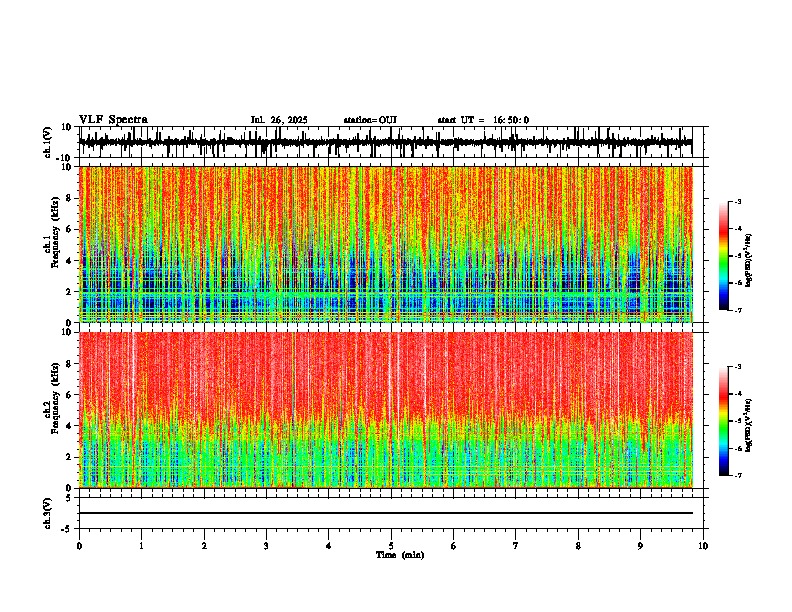Click tick label 5 on the time axis

point(391,546)
